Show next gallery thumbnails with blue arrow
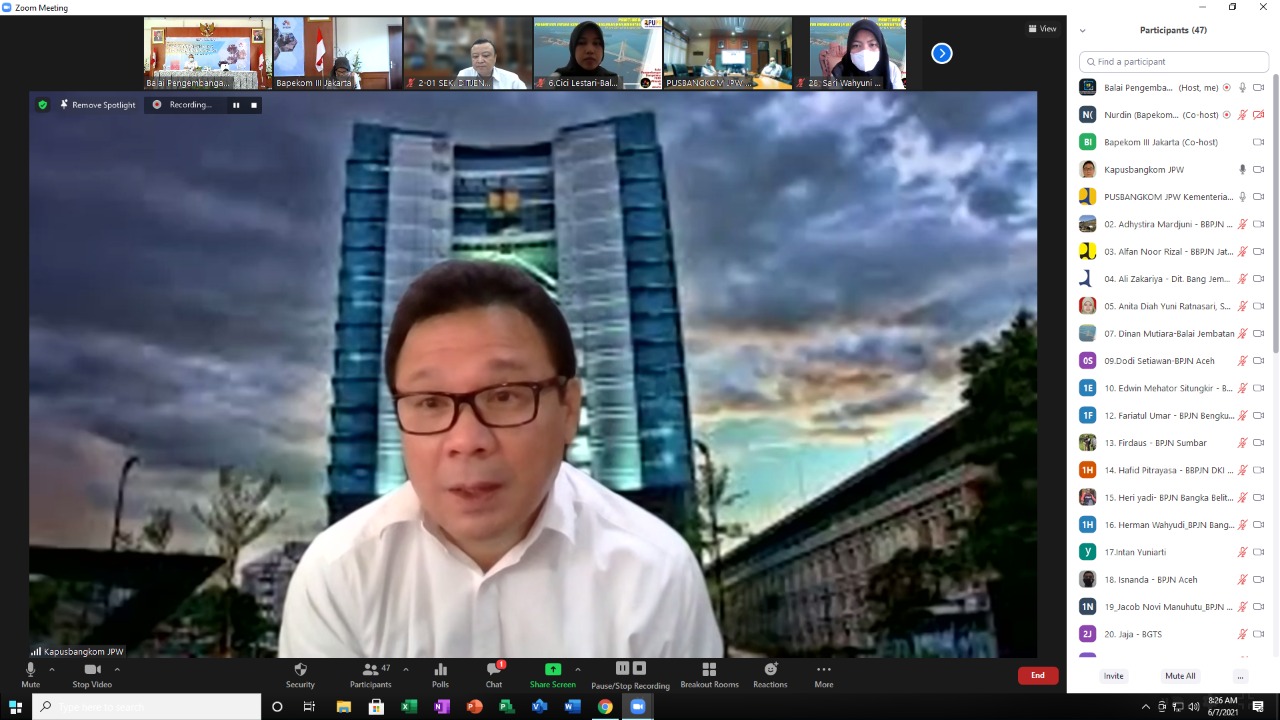 tap(942, 53)
